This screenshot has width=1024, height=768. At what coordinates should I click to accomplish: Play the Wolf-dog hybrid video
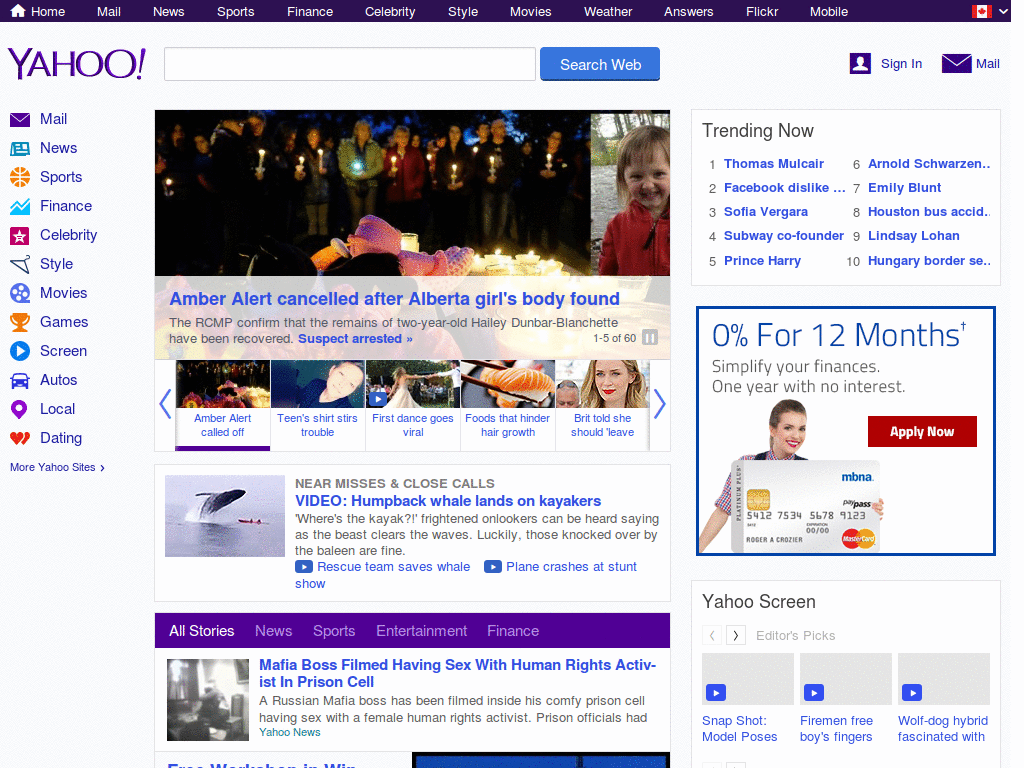[x=912, y=692]
